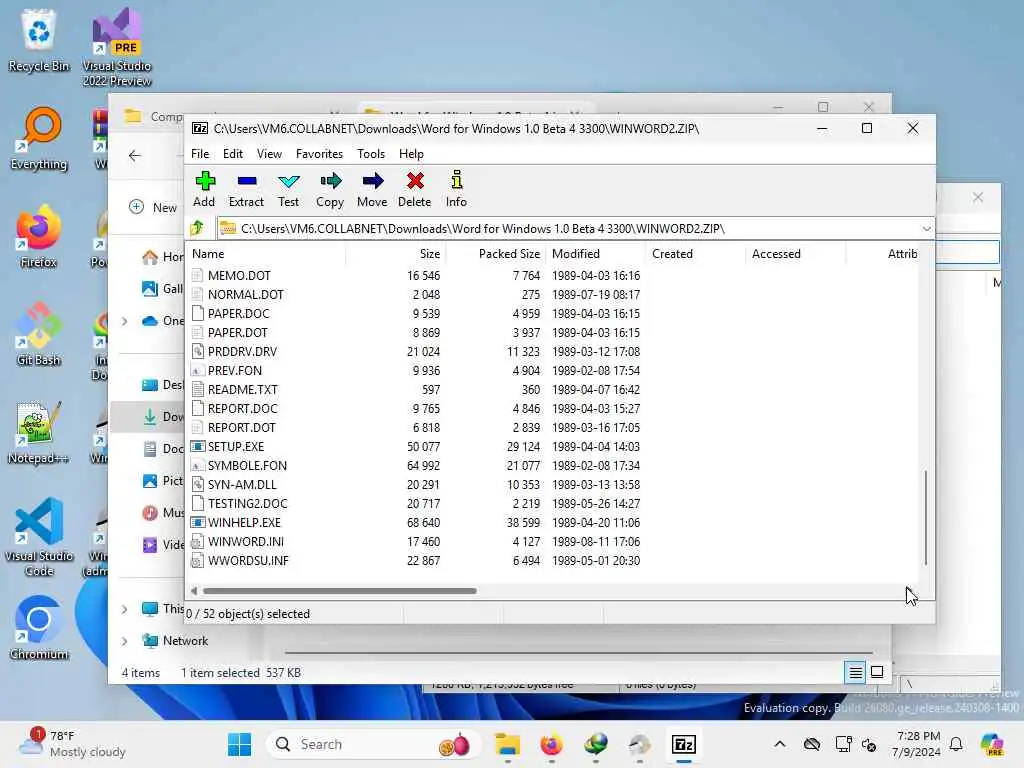Switch Explorer to large icons view
The image size is (1024, 768).
[877, 672]
